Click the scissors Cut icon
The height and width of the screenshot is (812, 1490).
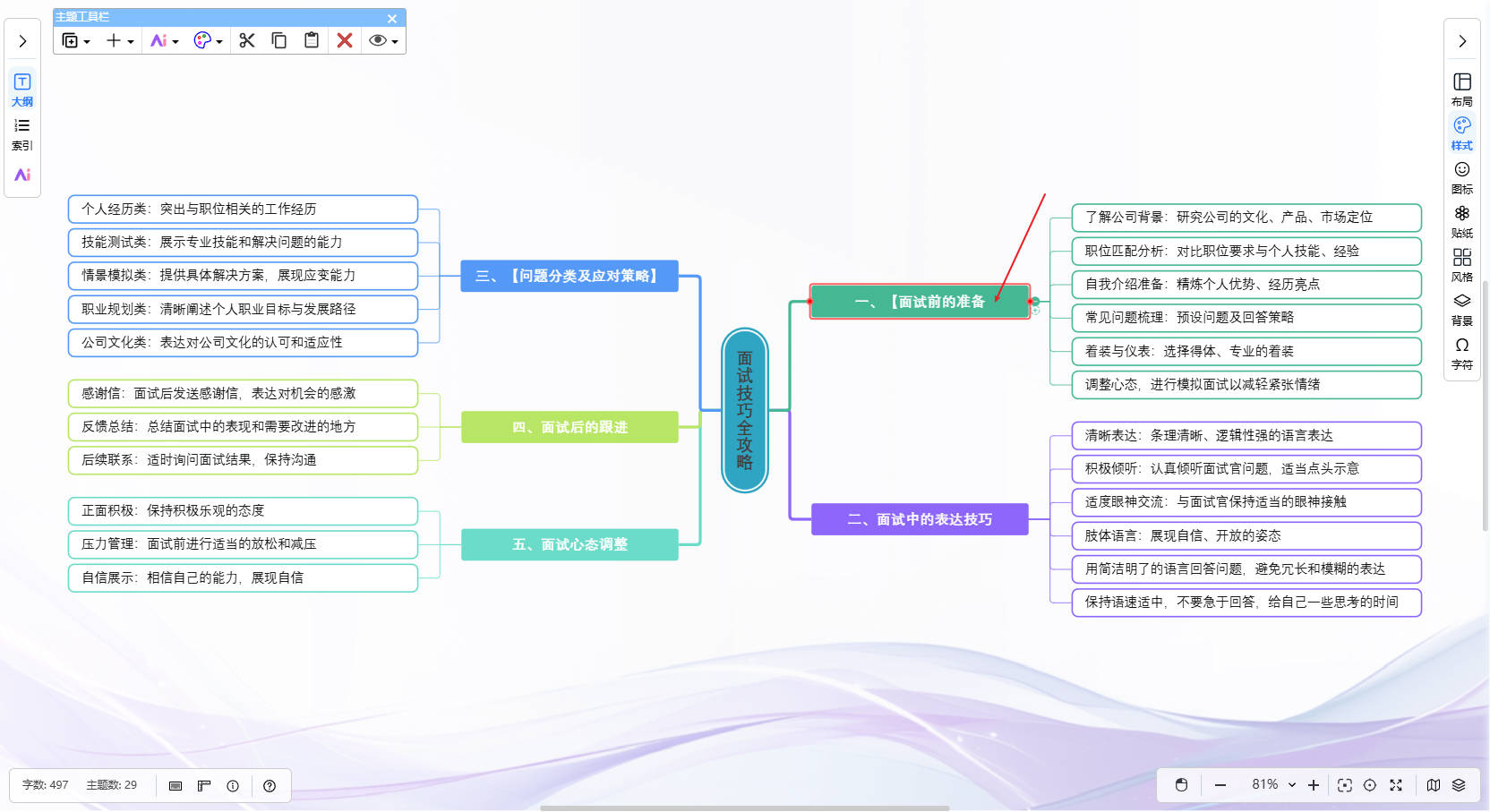pos(247,40)
